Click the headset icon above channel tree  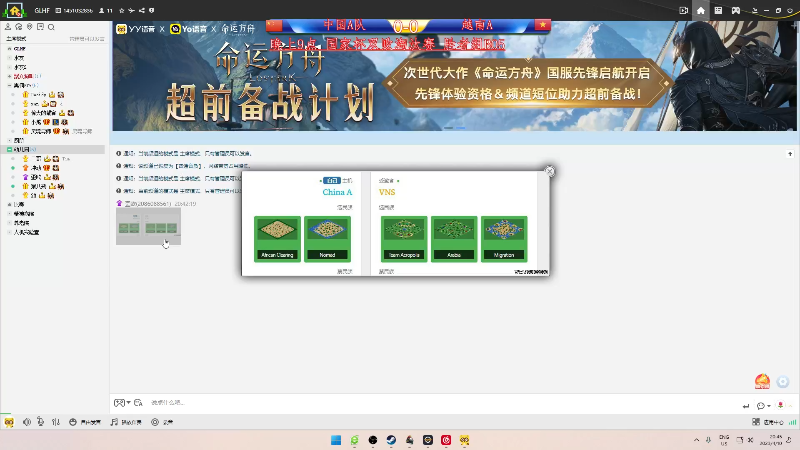[19, 27]
